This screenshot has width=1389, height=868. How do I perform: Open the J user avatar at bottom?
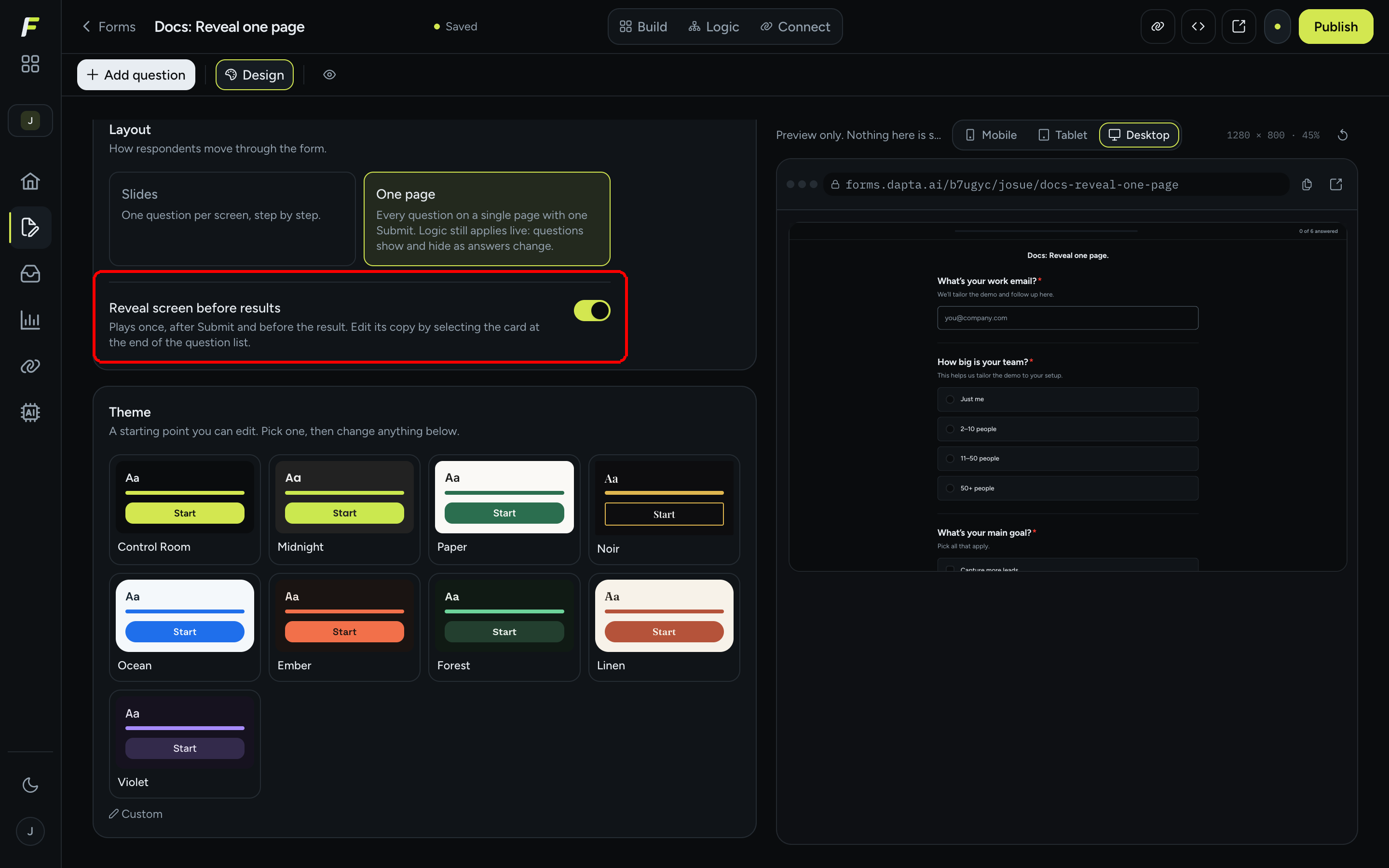point(30,831)
